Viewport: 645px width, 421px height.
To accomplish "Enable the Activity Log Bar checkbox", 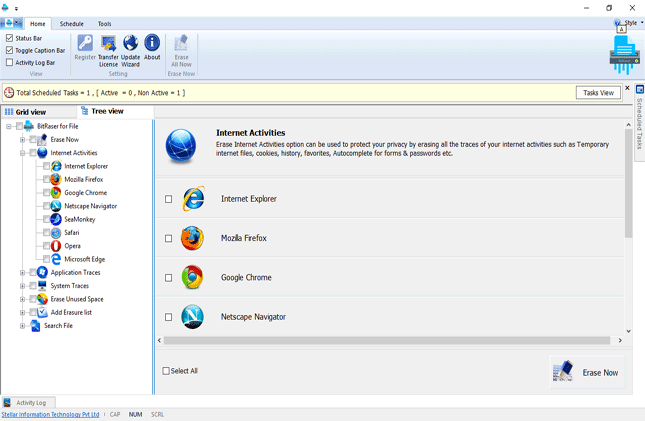I will 9,62.
